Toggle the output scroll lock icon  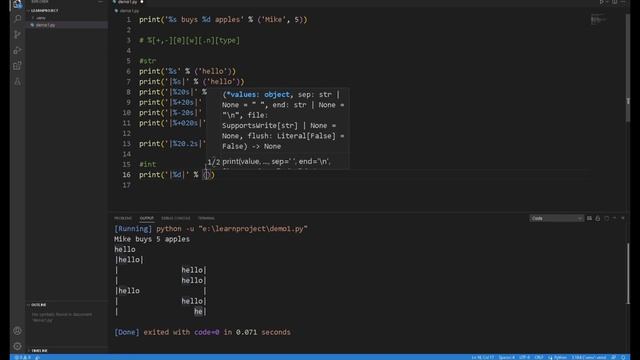[598, 218]
